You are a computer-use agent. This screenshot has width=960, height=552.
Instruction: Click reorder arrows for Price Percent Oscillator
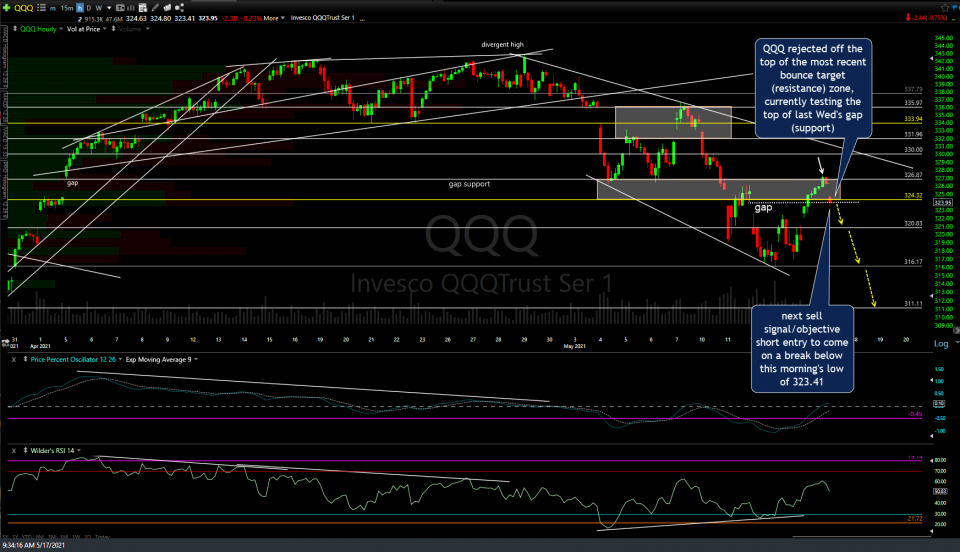tap(25, 359)
